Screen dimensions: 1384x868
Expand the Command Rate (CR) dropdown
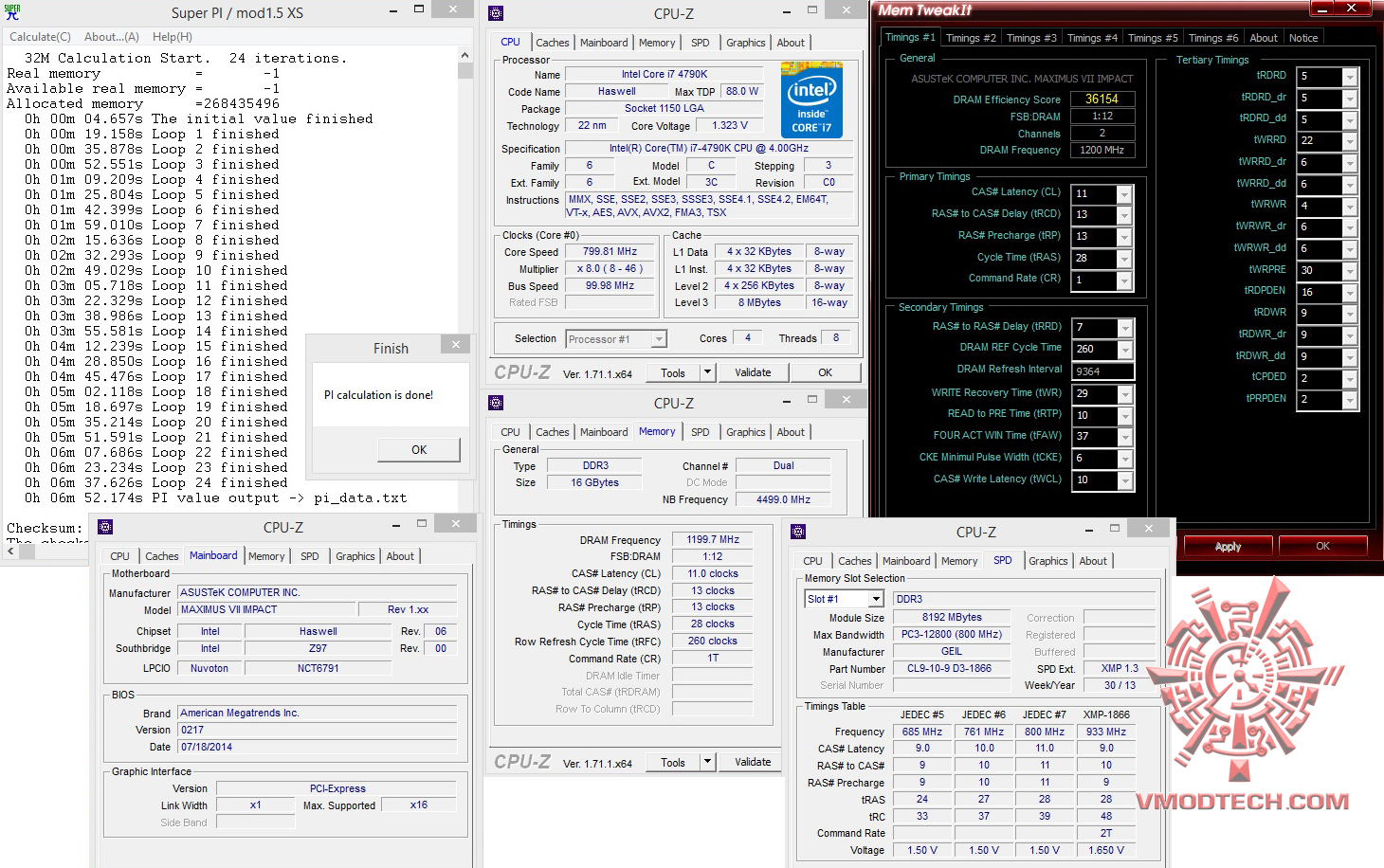click(x=1124, y=280)
